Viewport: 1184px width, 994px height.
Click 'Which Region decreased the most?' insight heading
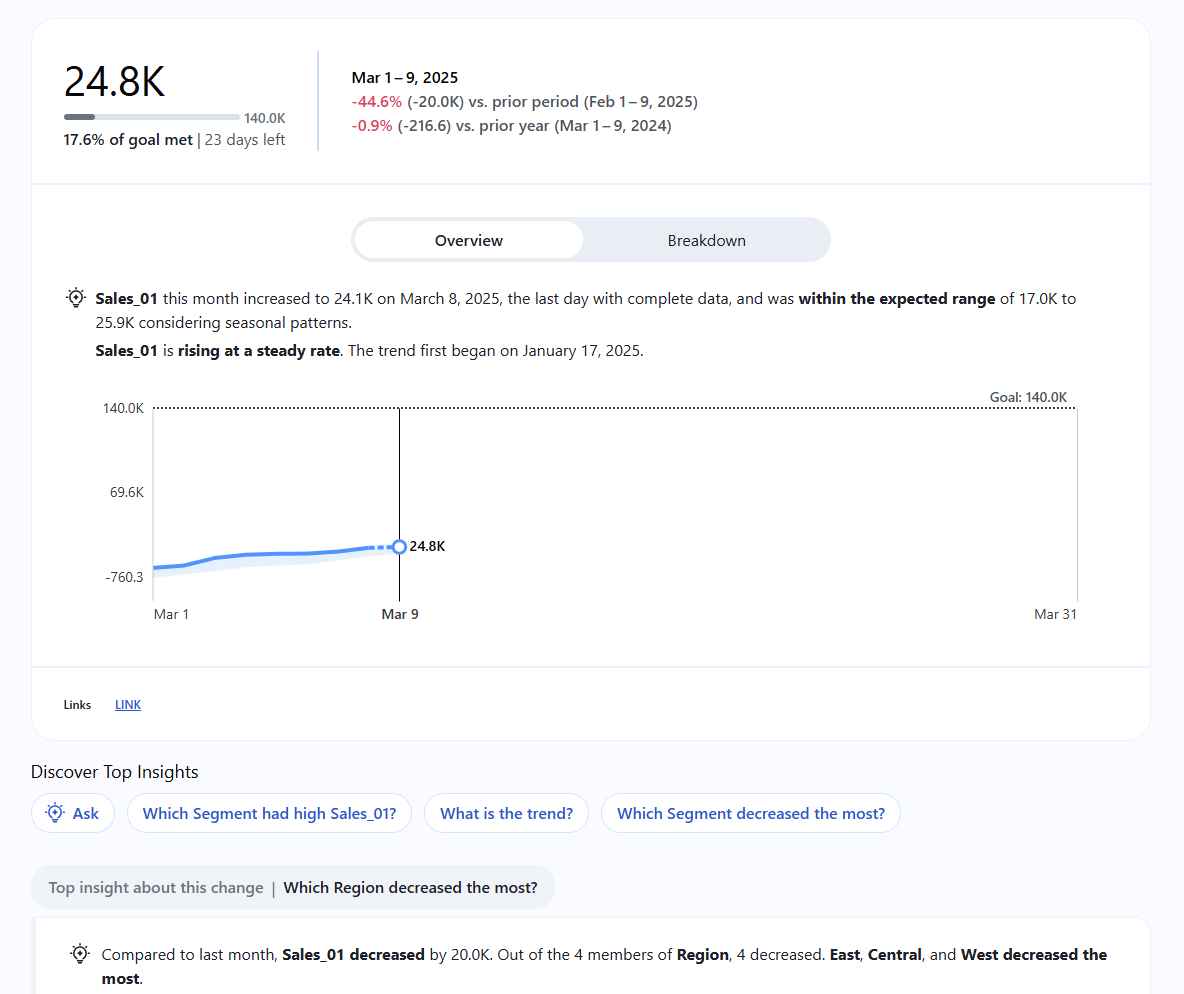[410, 888]
